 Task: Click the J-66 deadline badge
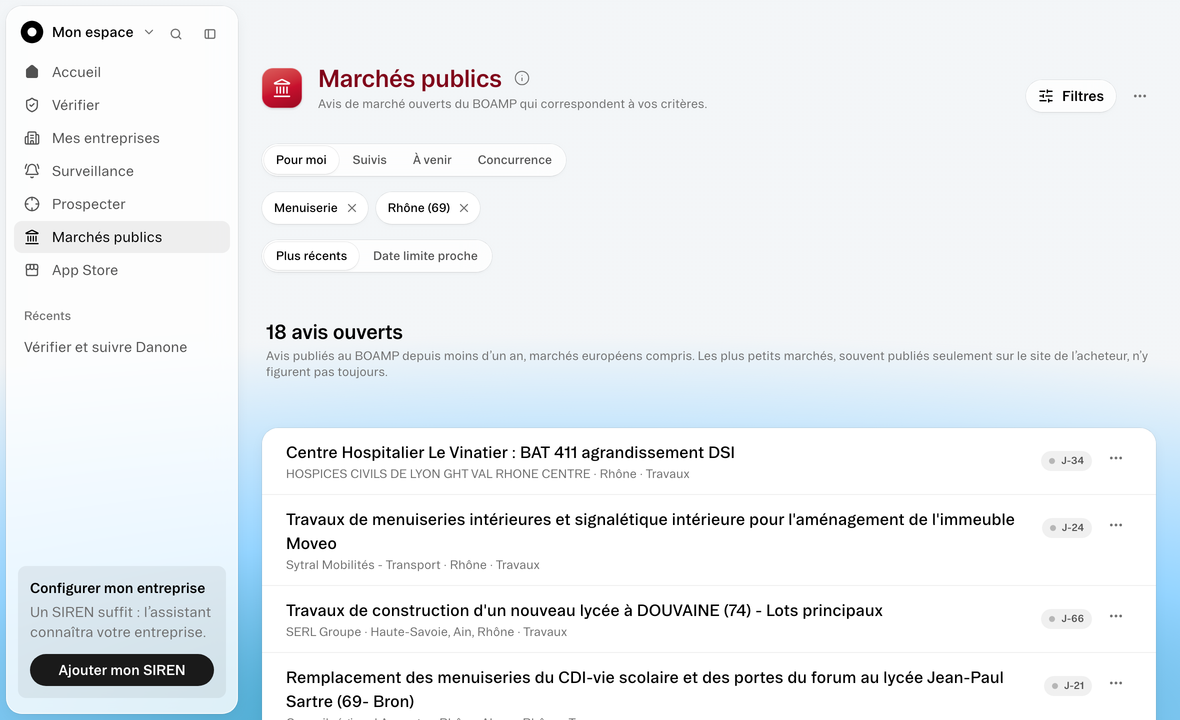[1066, 618]
